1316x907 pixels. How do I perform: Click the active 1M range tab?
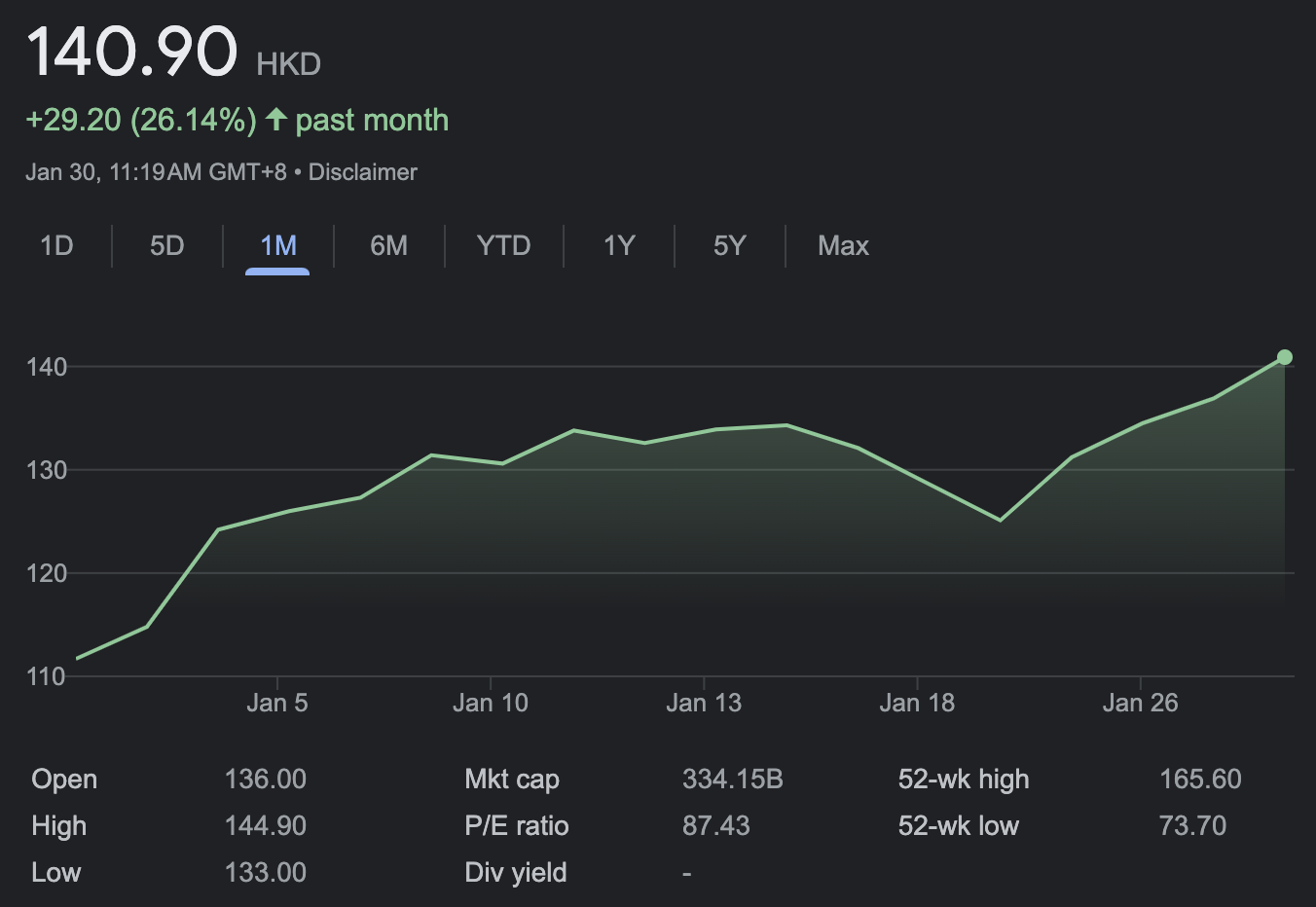click(277, 245)
